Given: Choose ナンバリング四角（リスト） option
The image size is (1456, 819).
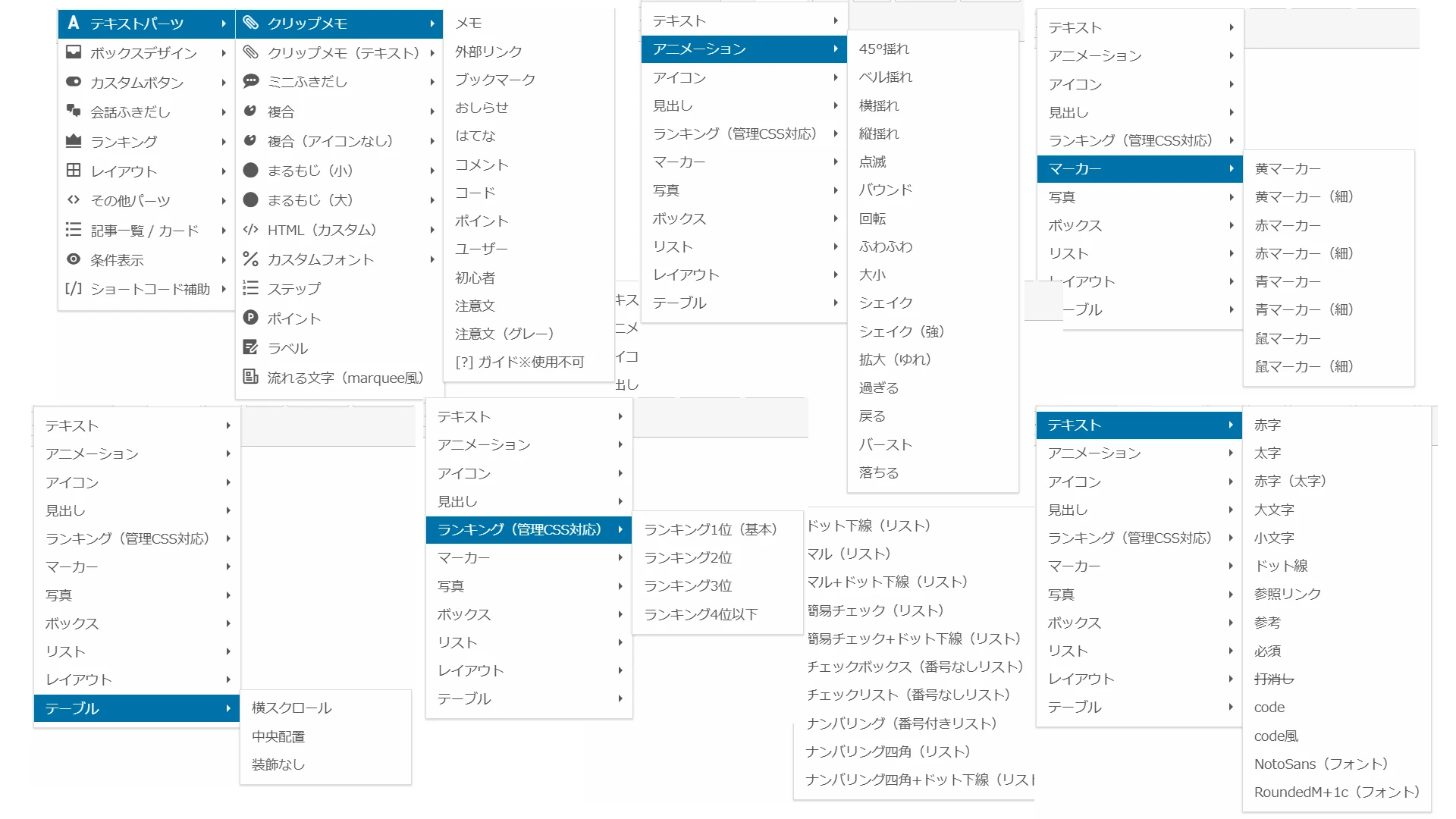Looking at the screenshot, I should pyautogui.click(x=888, y=752).
